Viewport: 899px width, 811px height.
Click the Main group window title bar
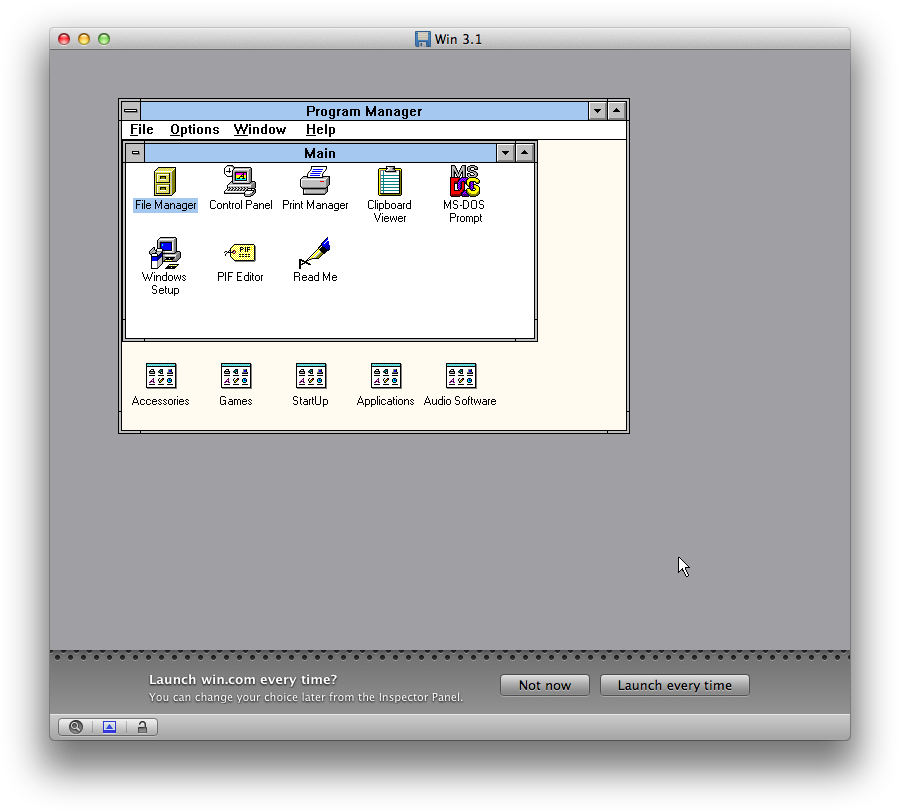click(320, 152)
